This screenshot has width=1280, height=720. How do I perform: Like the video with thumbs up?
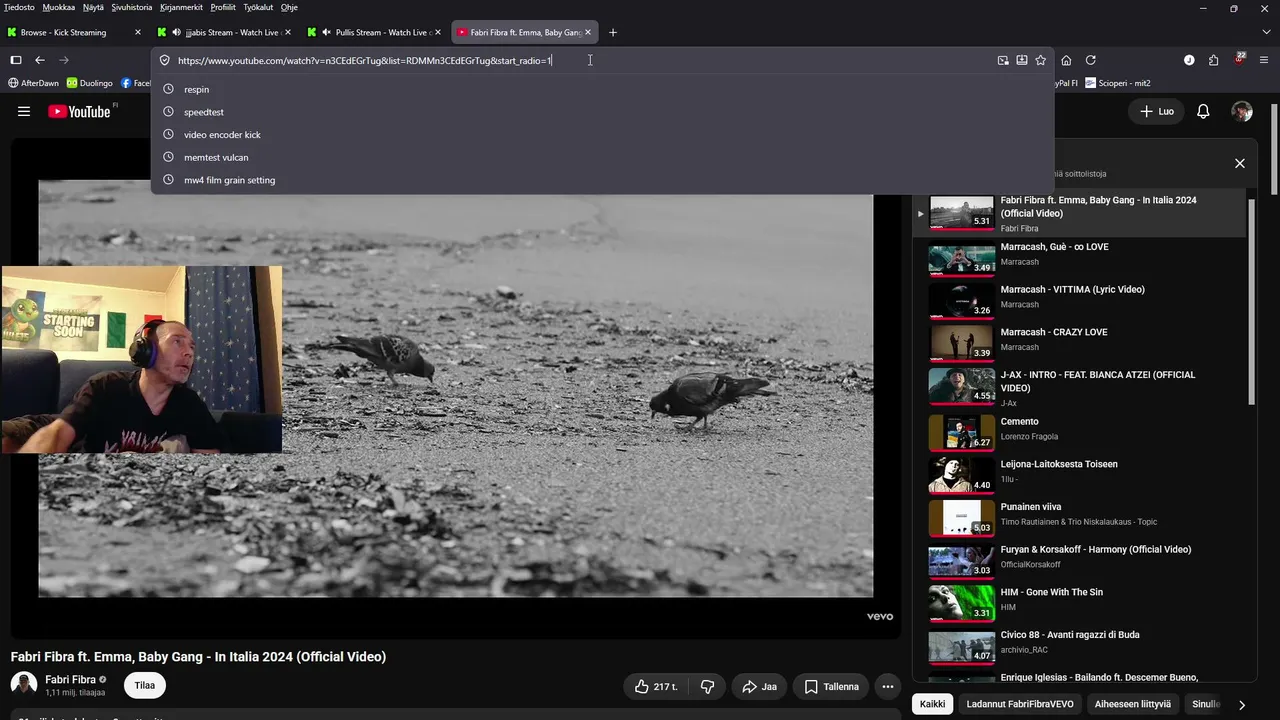[x=656, y=687]
